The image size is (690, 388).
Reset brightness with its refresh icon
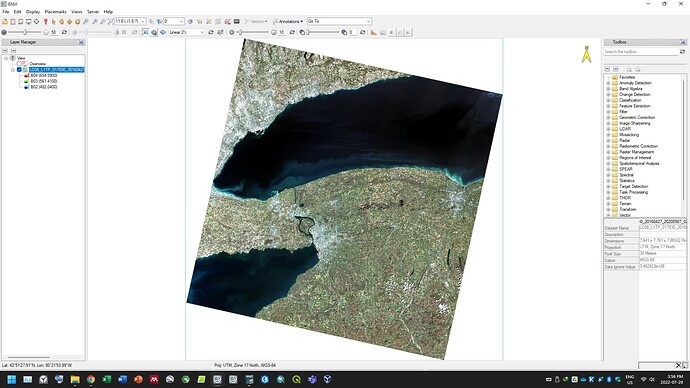tap(64, 32)
